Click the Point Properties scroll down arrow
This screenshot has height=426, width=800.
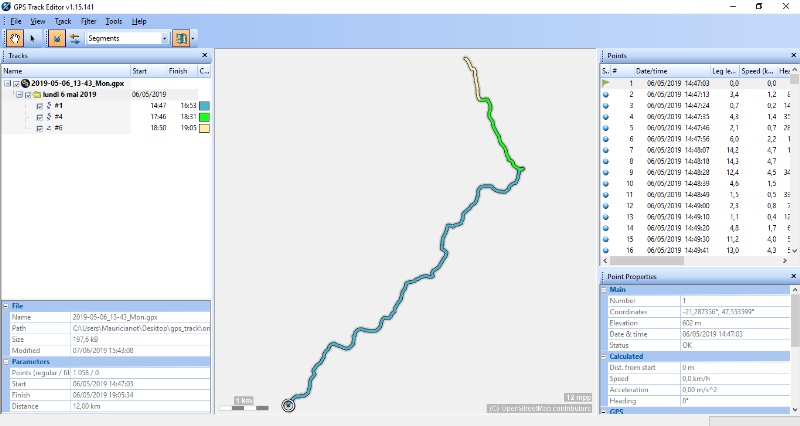(795, 410)
